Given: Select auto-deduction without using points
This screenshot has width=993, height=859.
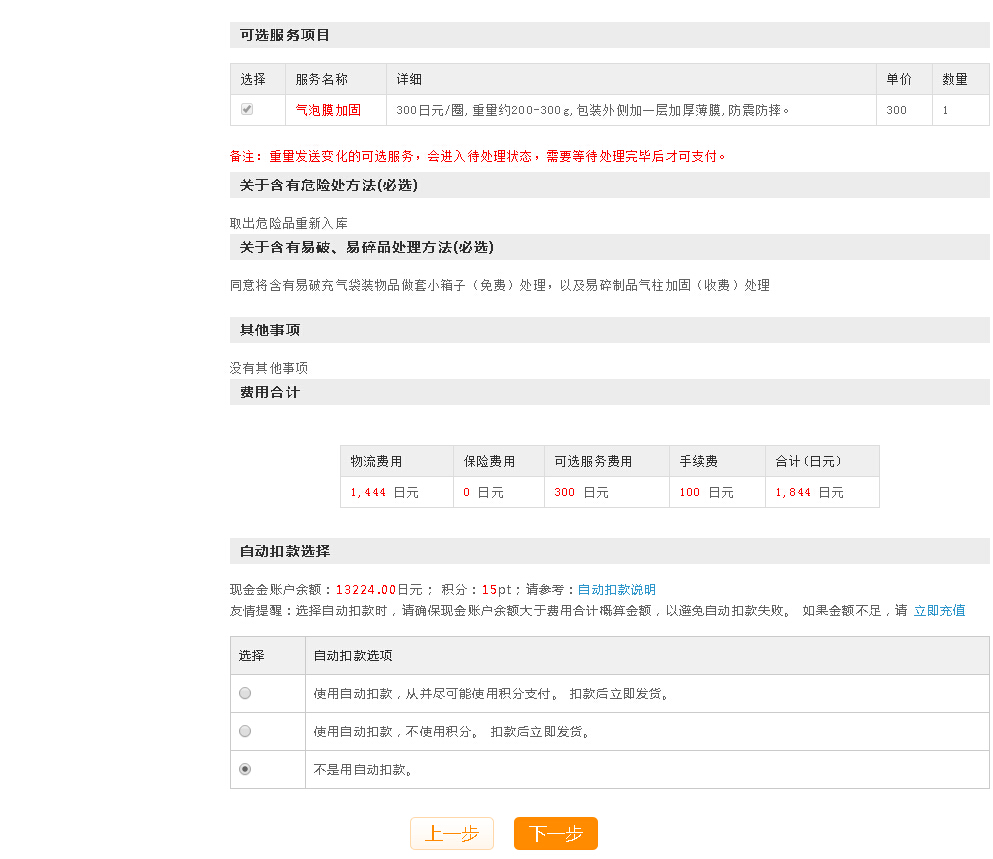Looking at the screenshot, I should pos(244,731).
